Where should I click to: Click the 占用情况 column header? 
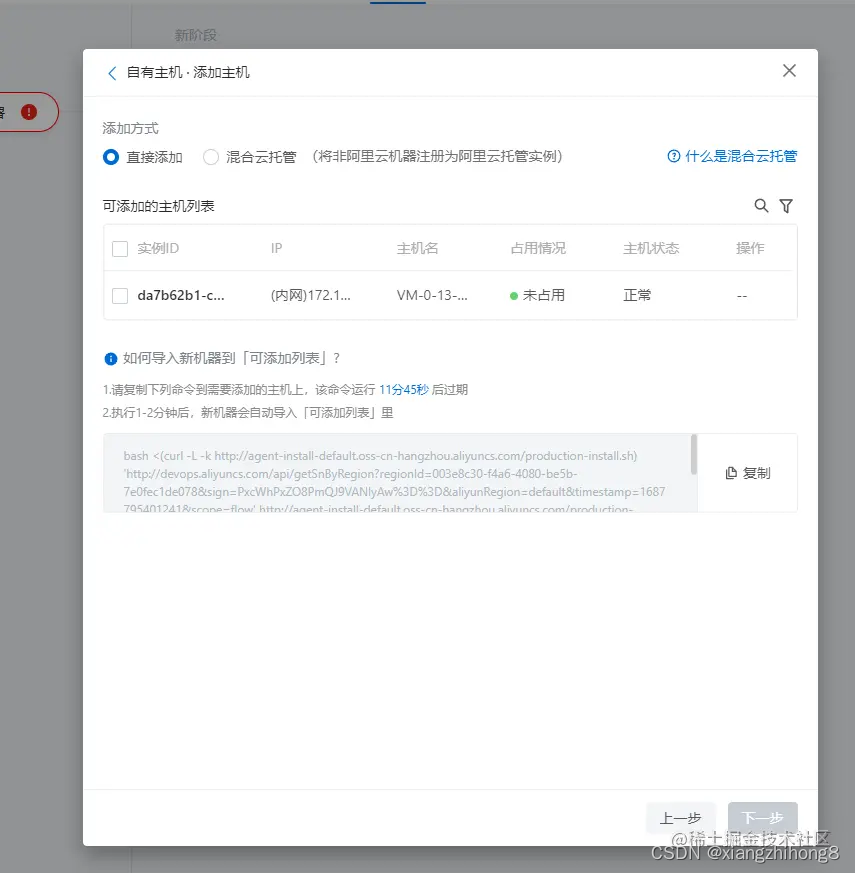click(x=538, y=248)
